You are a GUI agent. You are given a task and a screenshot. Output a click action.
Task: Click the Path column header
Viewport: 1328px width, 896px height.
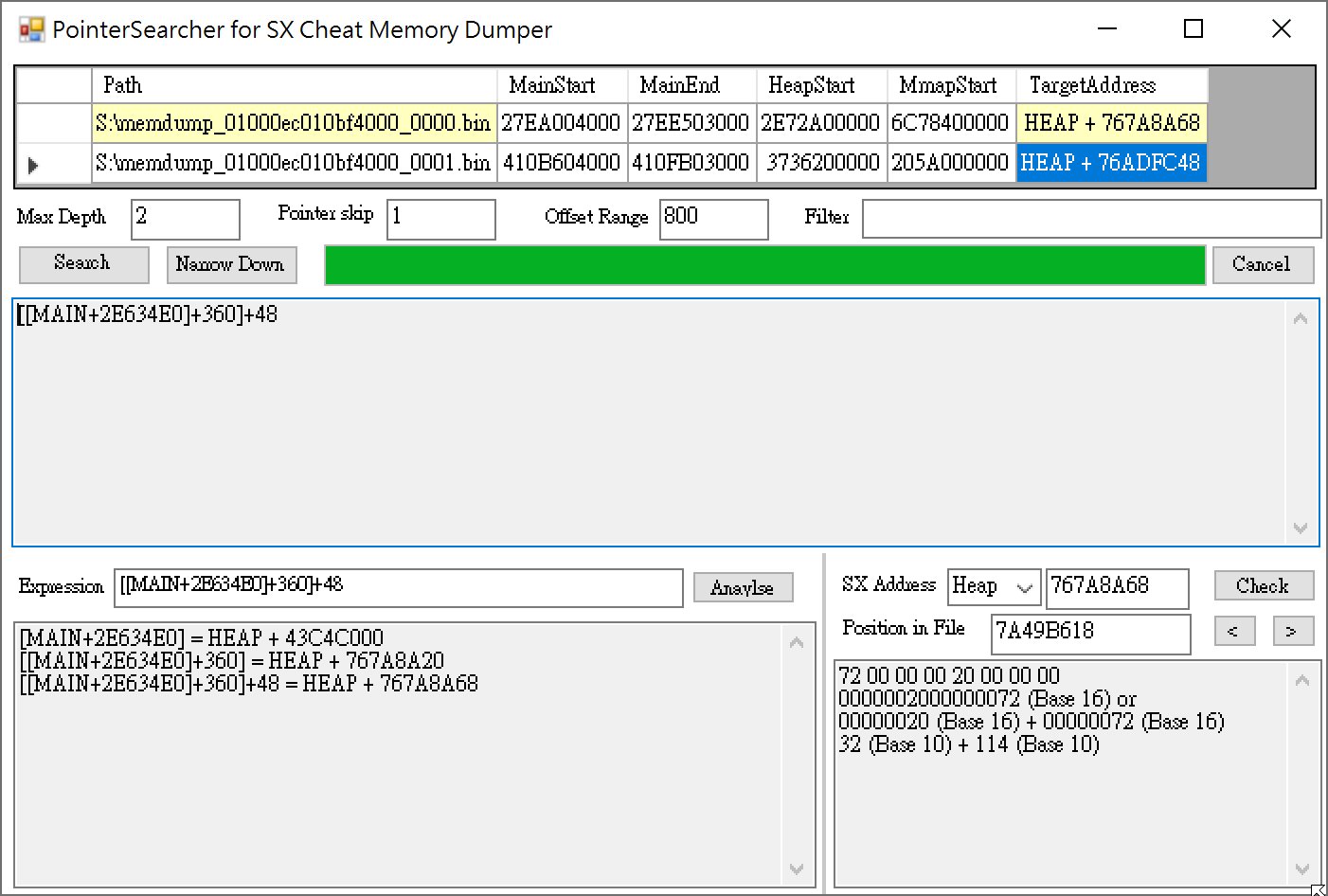click(x=295, y=85)
